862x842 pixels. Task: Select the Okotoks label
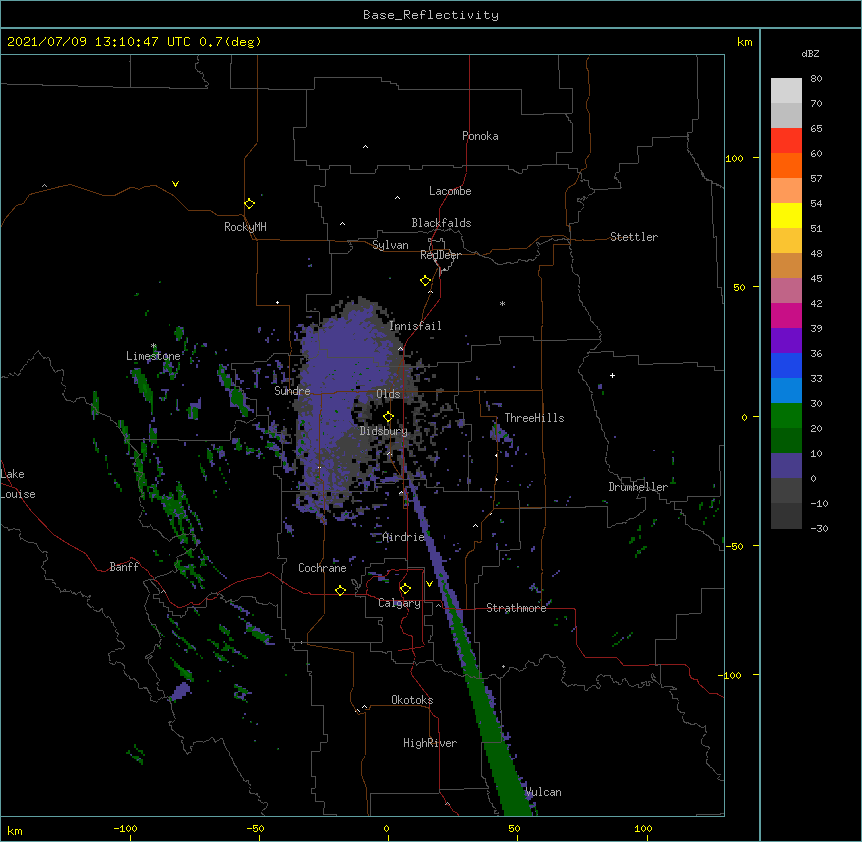[x=412, y=700]
